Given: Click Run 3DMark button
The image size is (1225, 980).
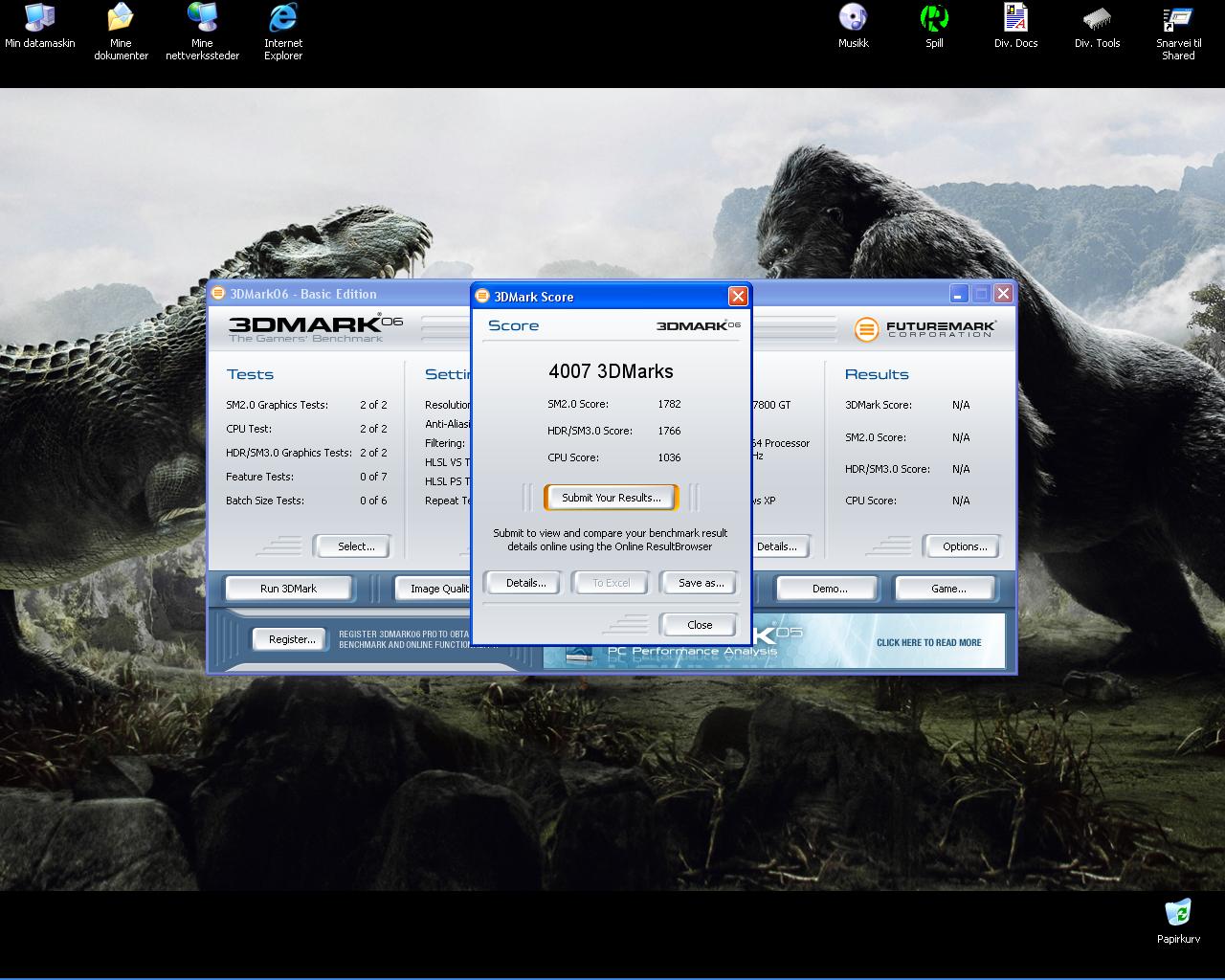Looking at the screenshot, I should [x=288, y=589].
